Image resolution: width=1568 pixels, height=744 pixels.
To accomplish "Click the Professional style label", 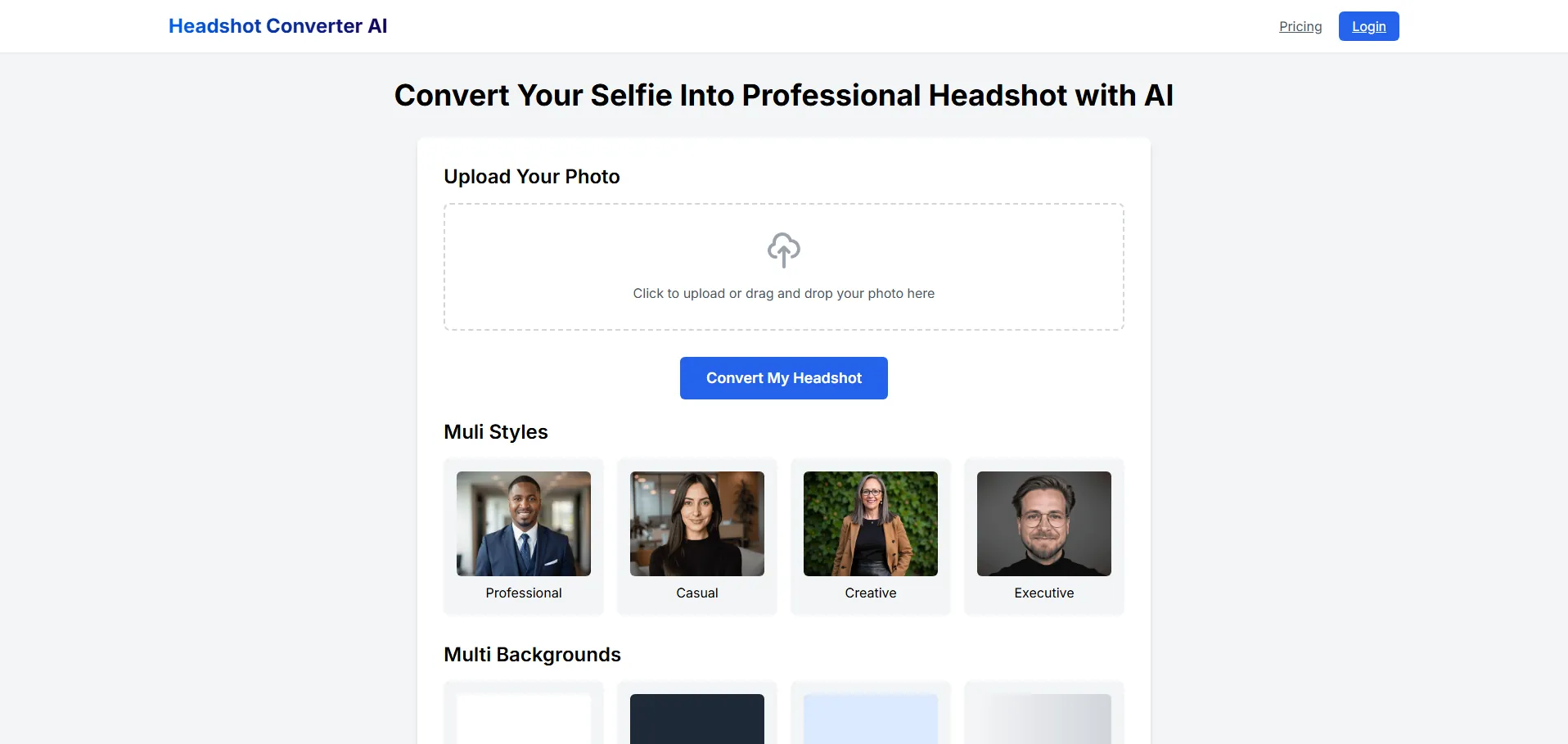I will (x=524, y=593).
